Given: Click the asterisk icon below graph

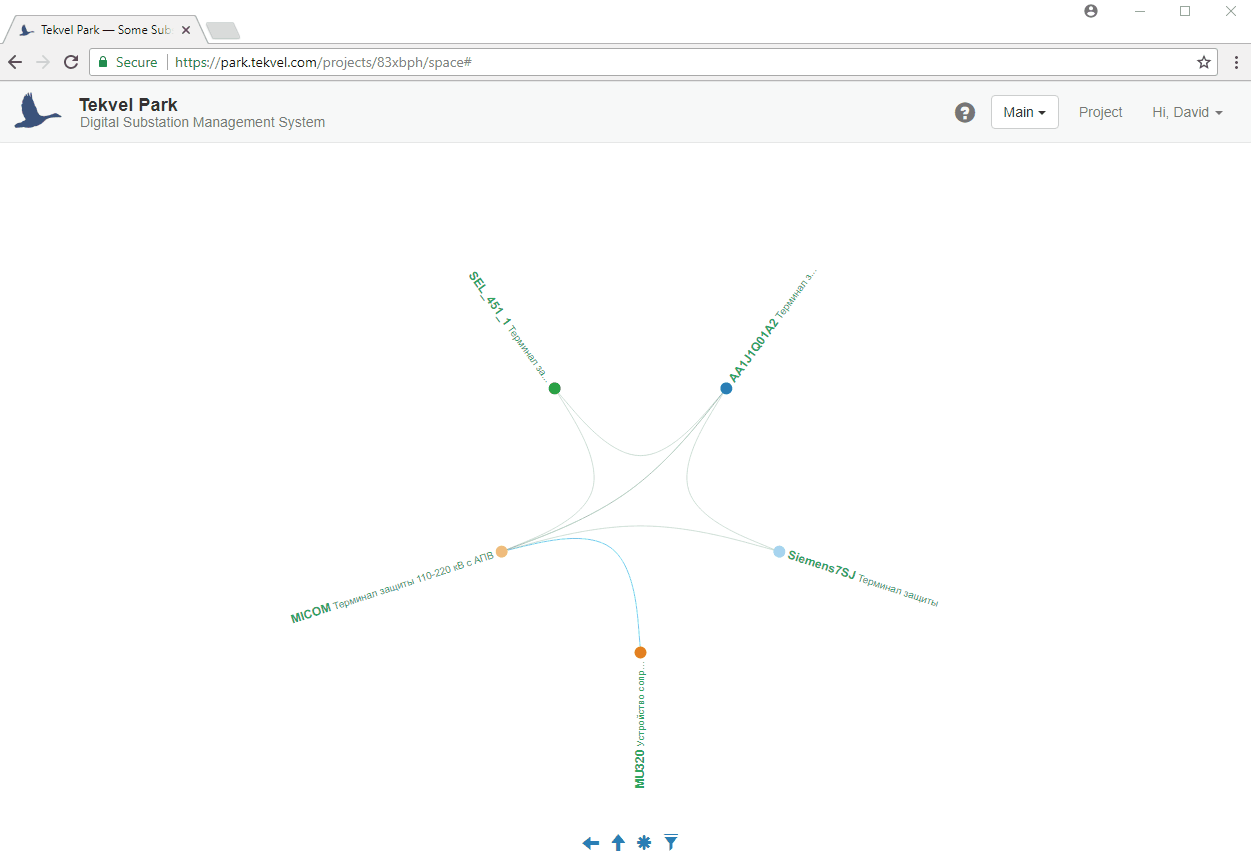Looking at the screenshot, I should pyautogui.click(x=644, y=843).
